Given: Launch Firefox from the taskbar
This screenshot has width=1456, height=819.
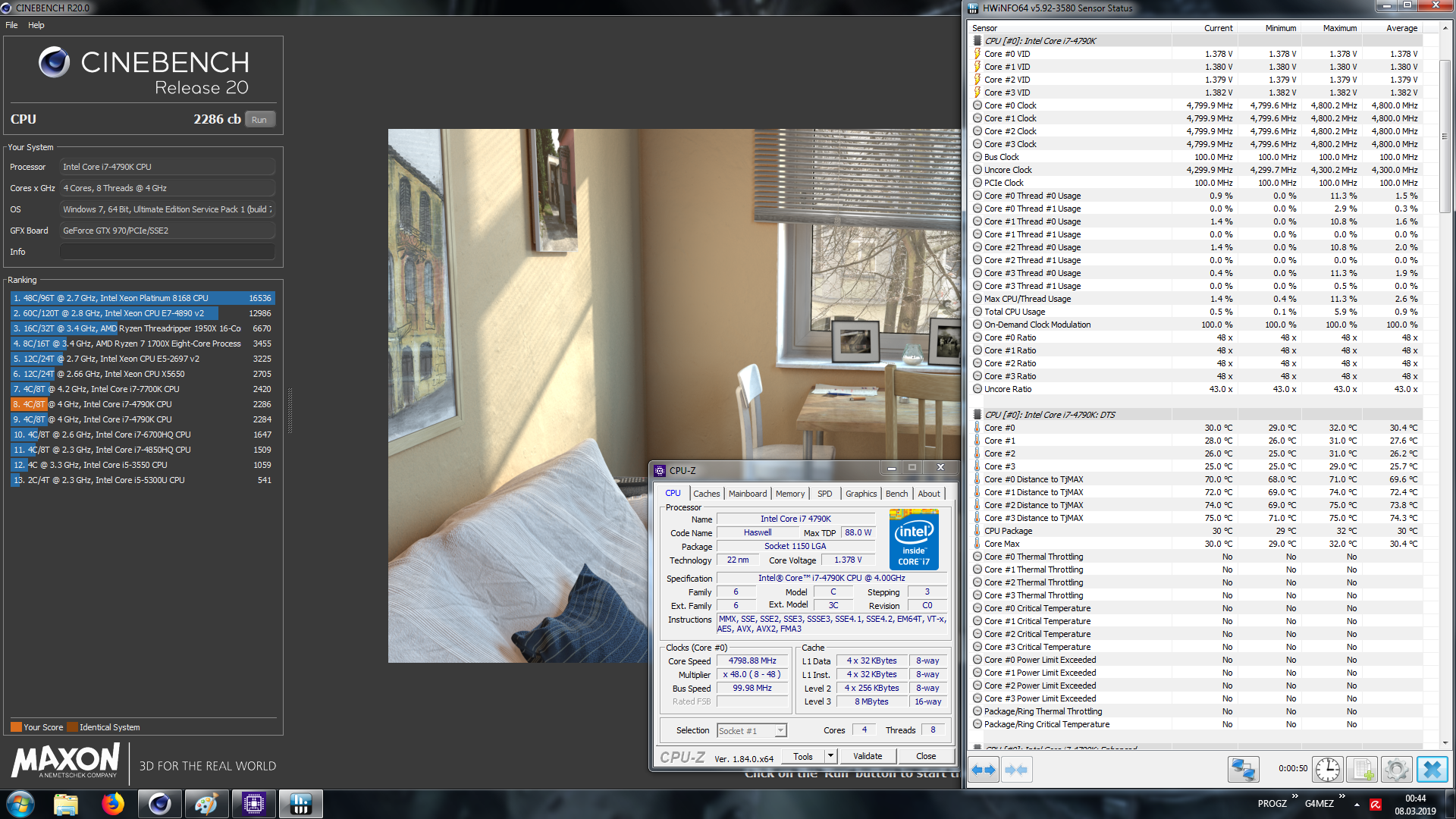Looking at the screenshot, I should [x=113, y=804].
